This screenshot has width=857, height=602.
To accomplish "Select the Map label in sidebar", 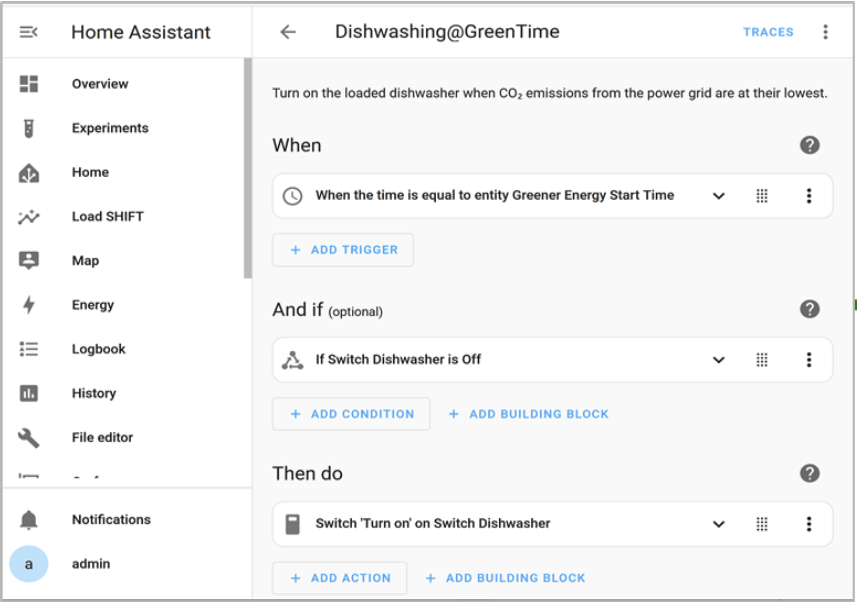I will click(85, 261).
